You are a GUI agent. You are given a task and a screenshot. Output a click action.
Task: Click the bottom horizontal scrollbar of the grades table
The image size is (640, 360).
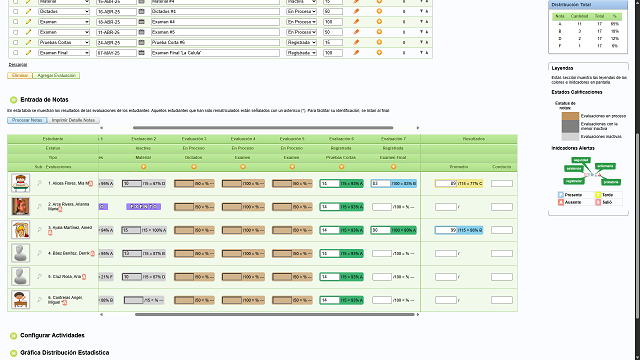[x=275, y=315]
